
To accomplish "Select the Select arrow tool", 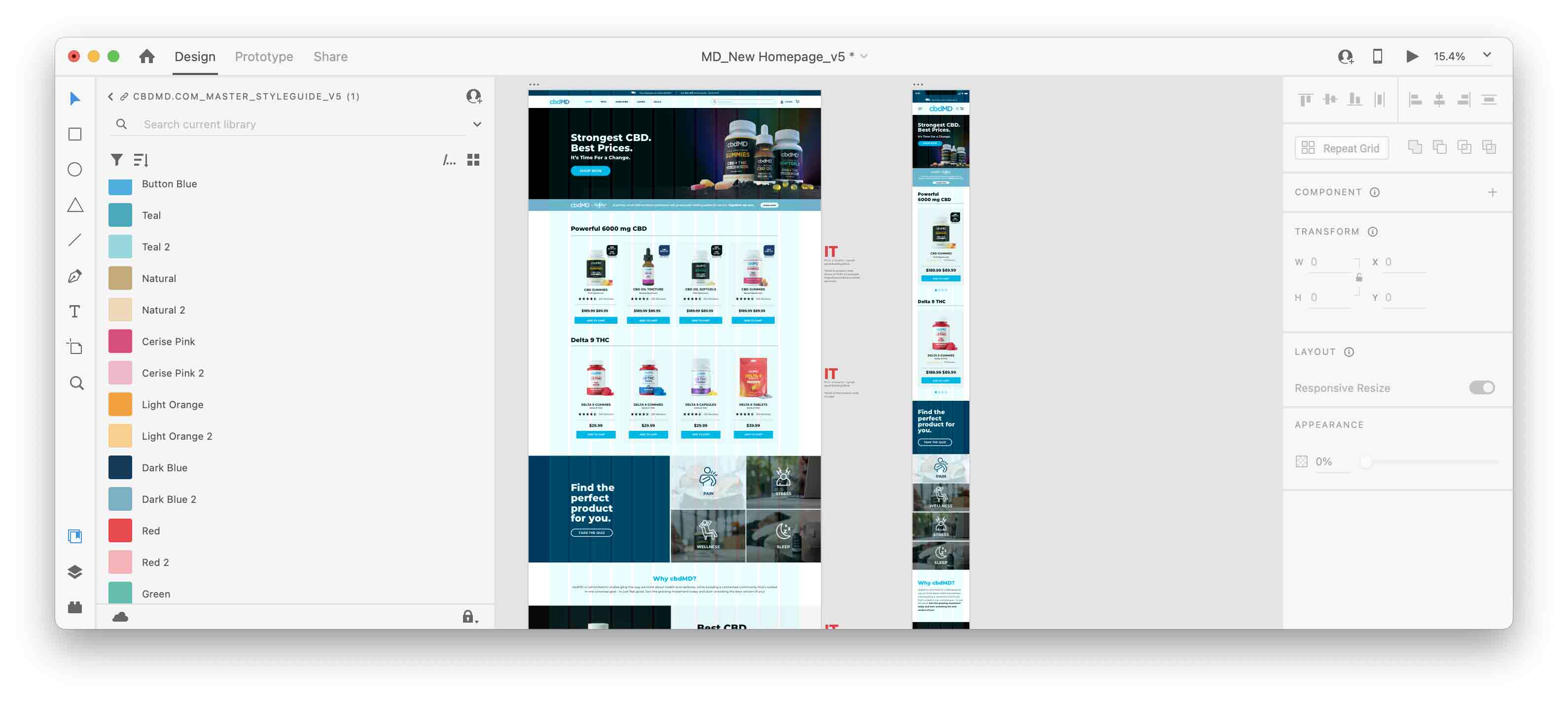I will tap(75, 99).
